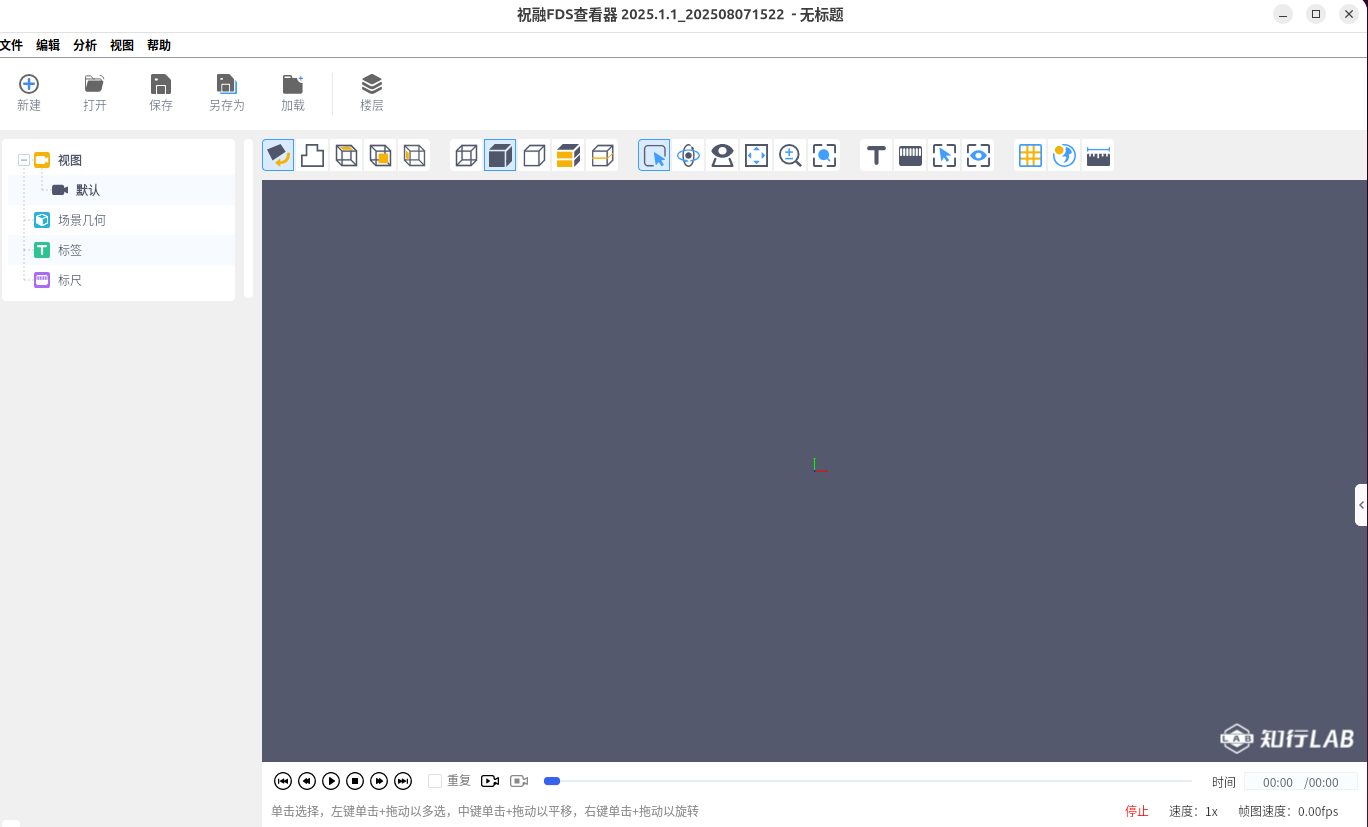Step forward with the fast-forward button
The image size is (1368, 827).
pyautogui.click(x=379, y=781)
